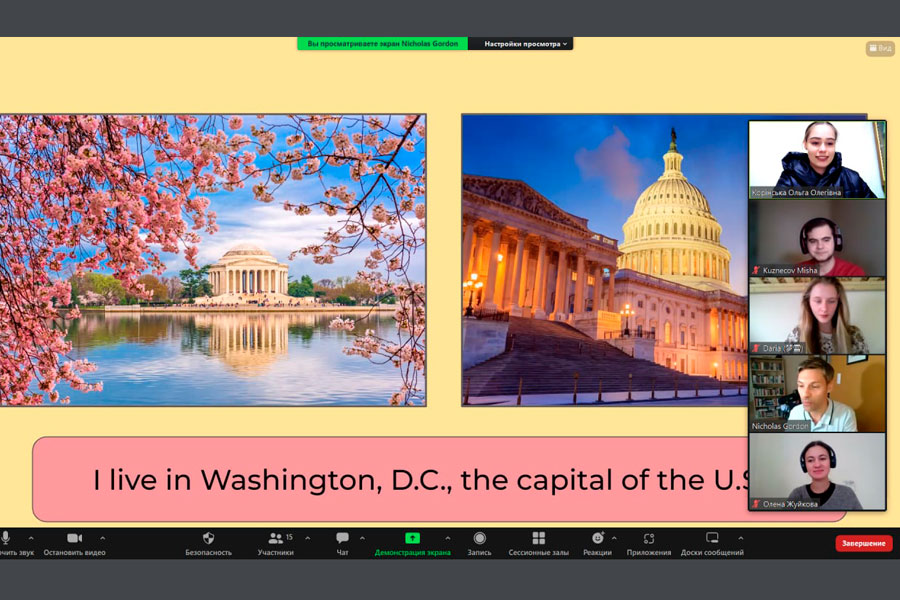Image resolution: width=900 pixels, height=600 pixels.
Task: Click the Участники label text
Action: pos(276,552)
